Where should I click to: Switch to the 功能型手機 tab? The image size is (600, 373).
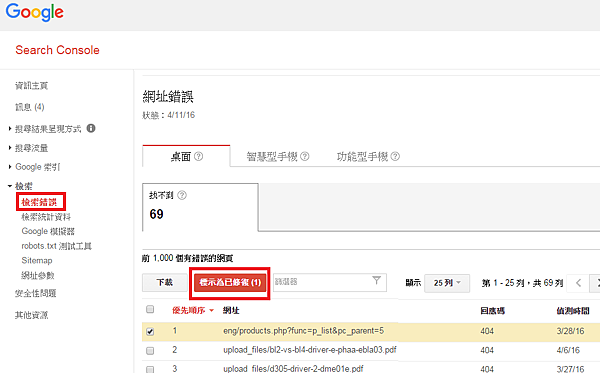pyautogui.click(x=362, y=156)
